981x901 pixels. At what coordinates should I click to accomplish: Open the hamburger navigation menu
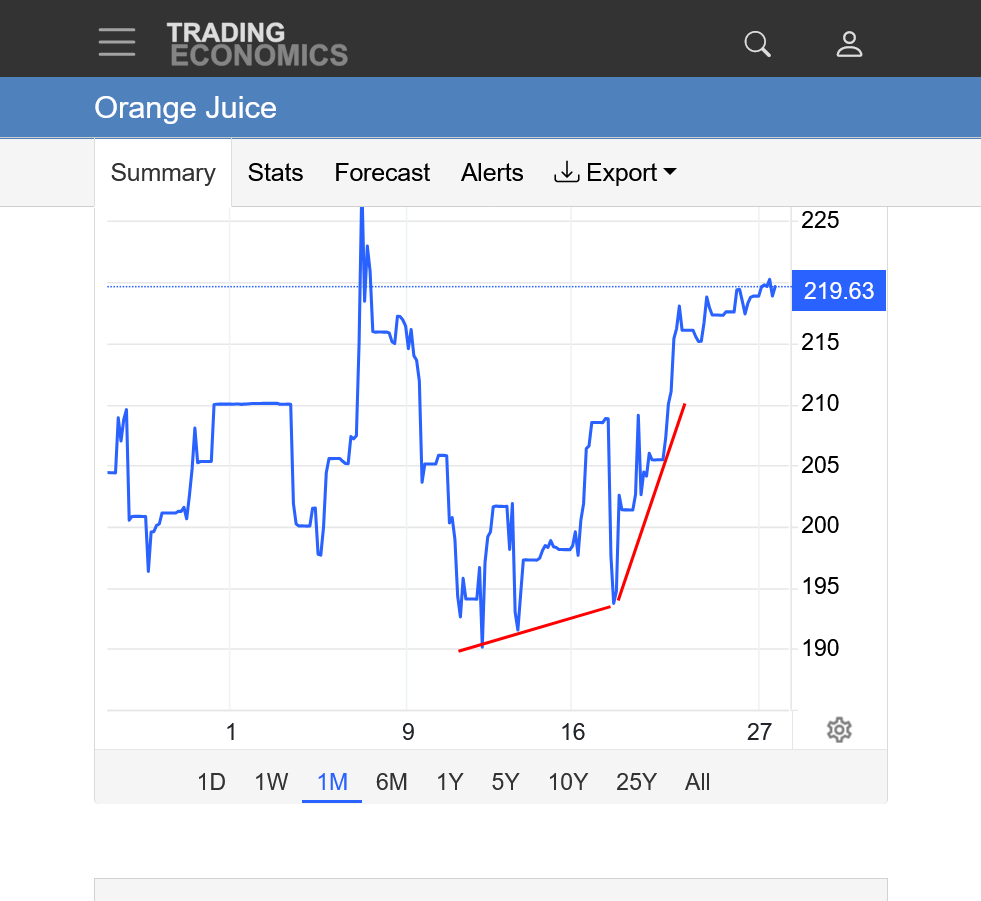point(117,42)
